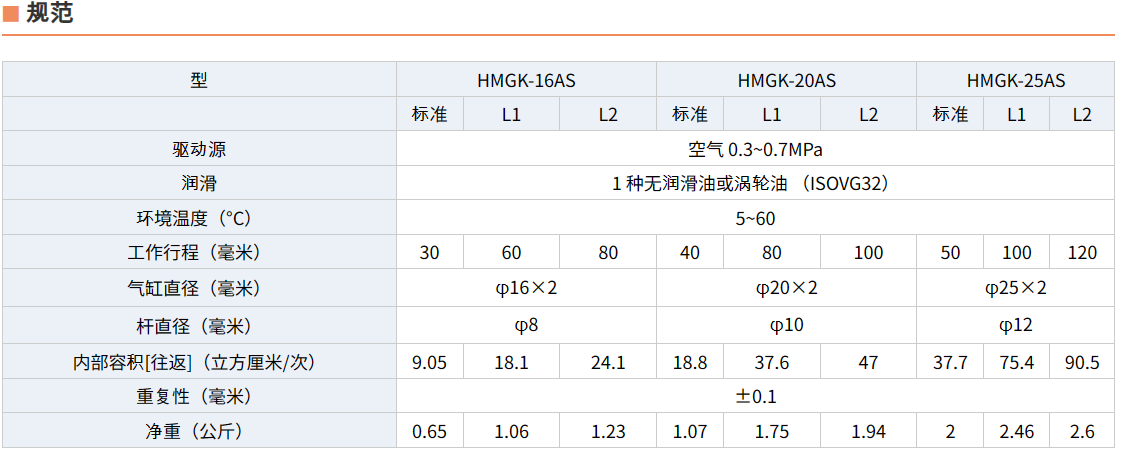The width and height of the screenshot is (1124, 473).
Task: Click the 9.05 internal volume value
Action: pos(430,363)
